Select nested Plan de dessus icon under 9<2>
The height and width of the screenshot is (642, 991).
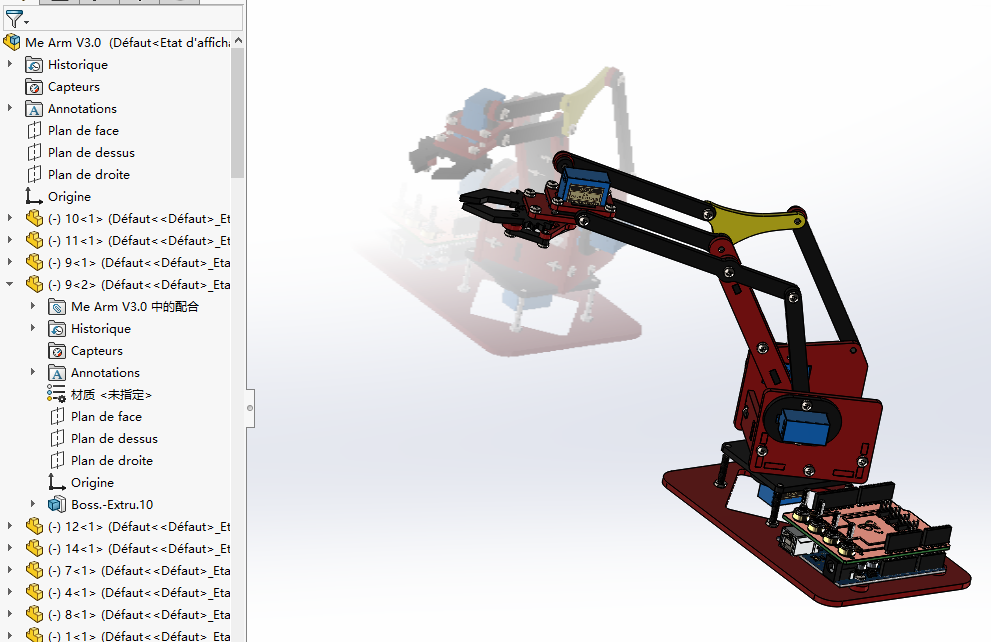[x=57, y=439]
